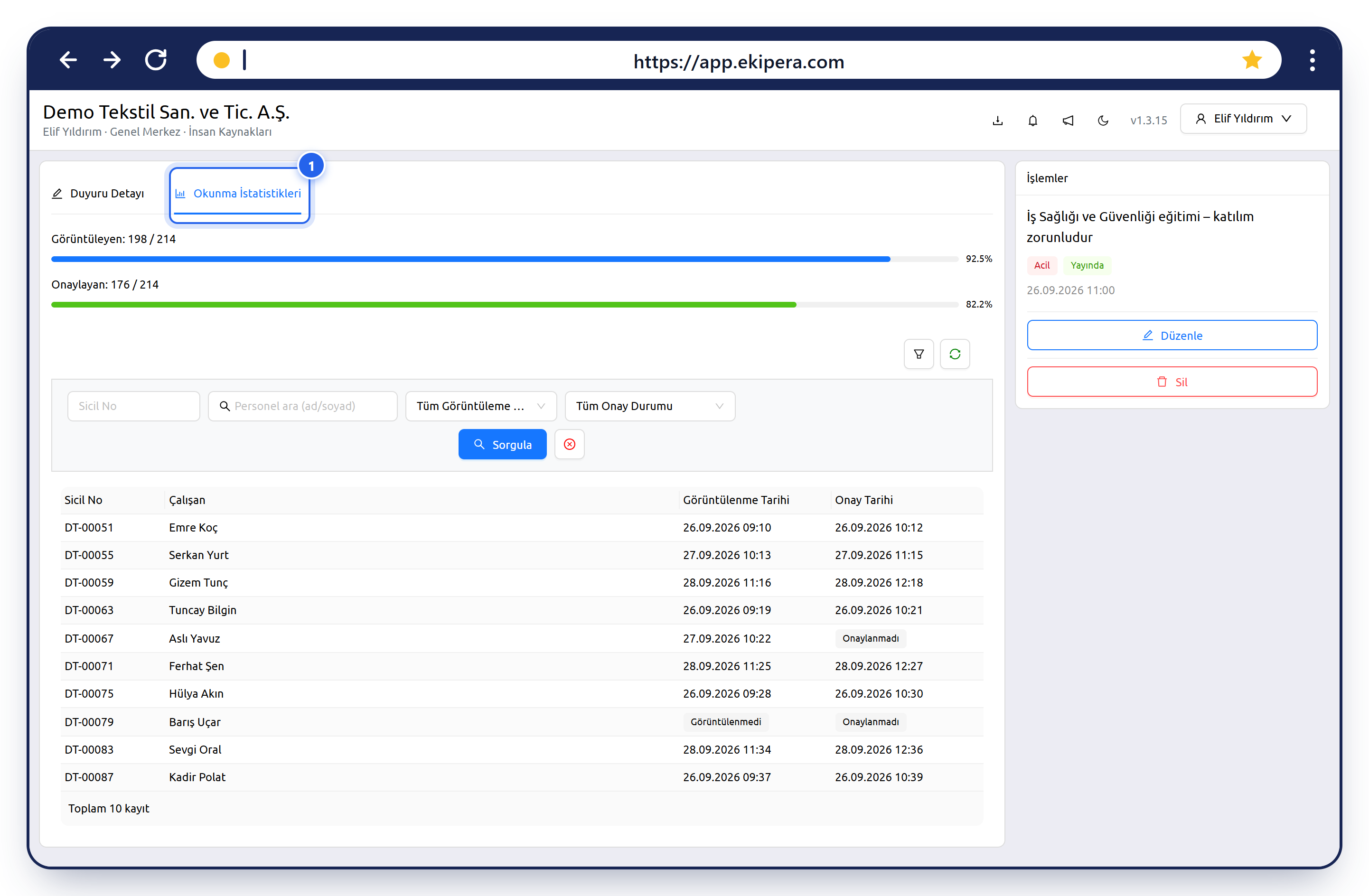Image resolution: width=1369 pixels, height=896 pixels.
Task: Click Onaylanmadı badge in Aslı Yavuz row
Action: [x=870, y=638]
